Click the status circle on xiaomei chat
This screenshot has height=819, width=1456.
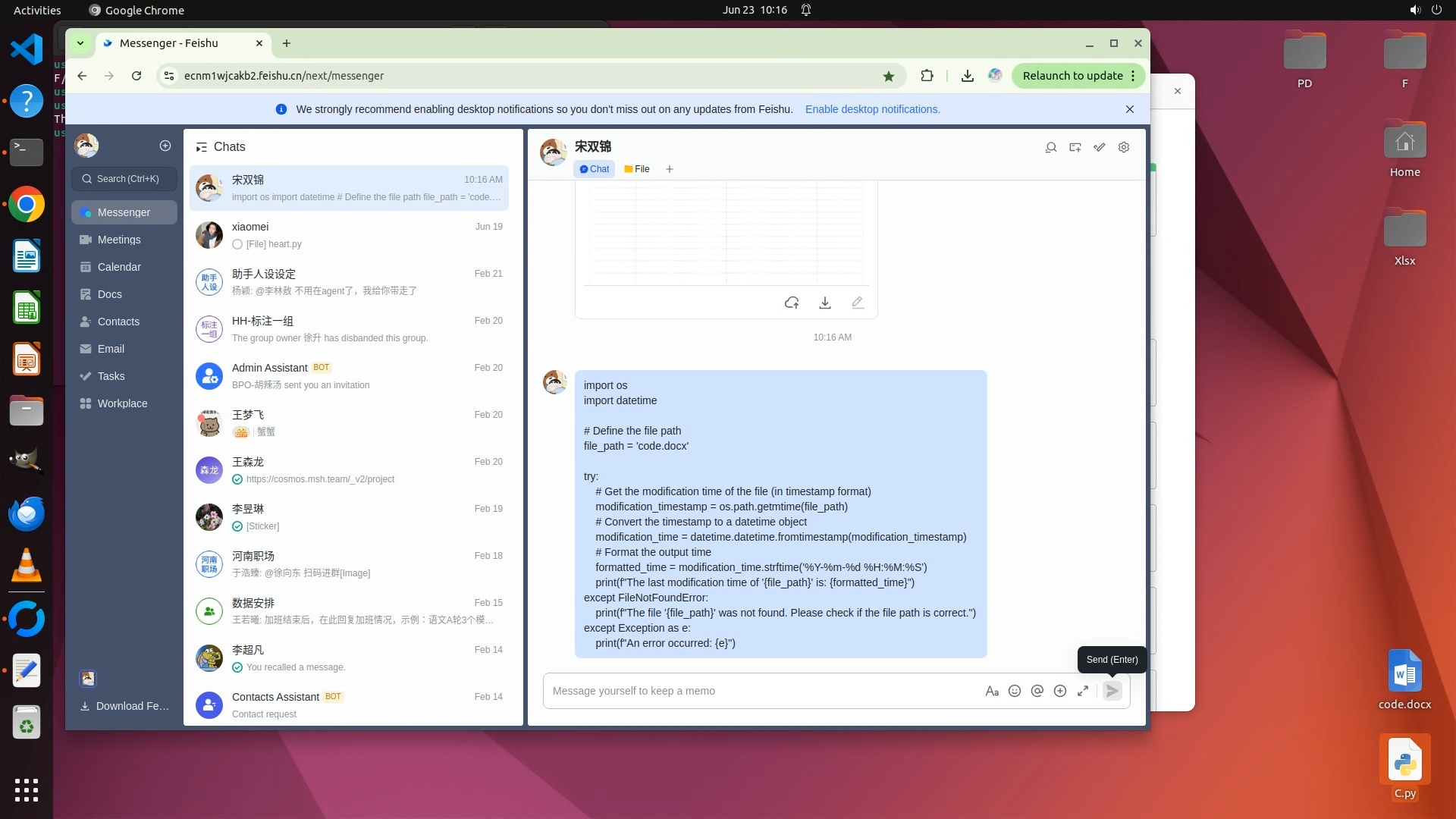coord(237,244)
